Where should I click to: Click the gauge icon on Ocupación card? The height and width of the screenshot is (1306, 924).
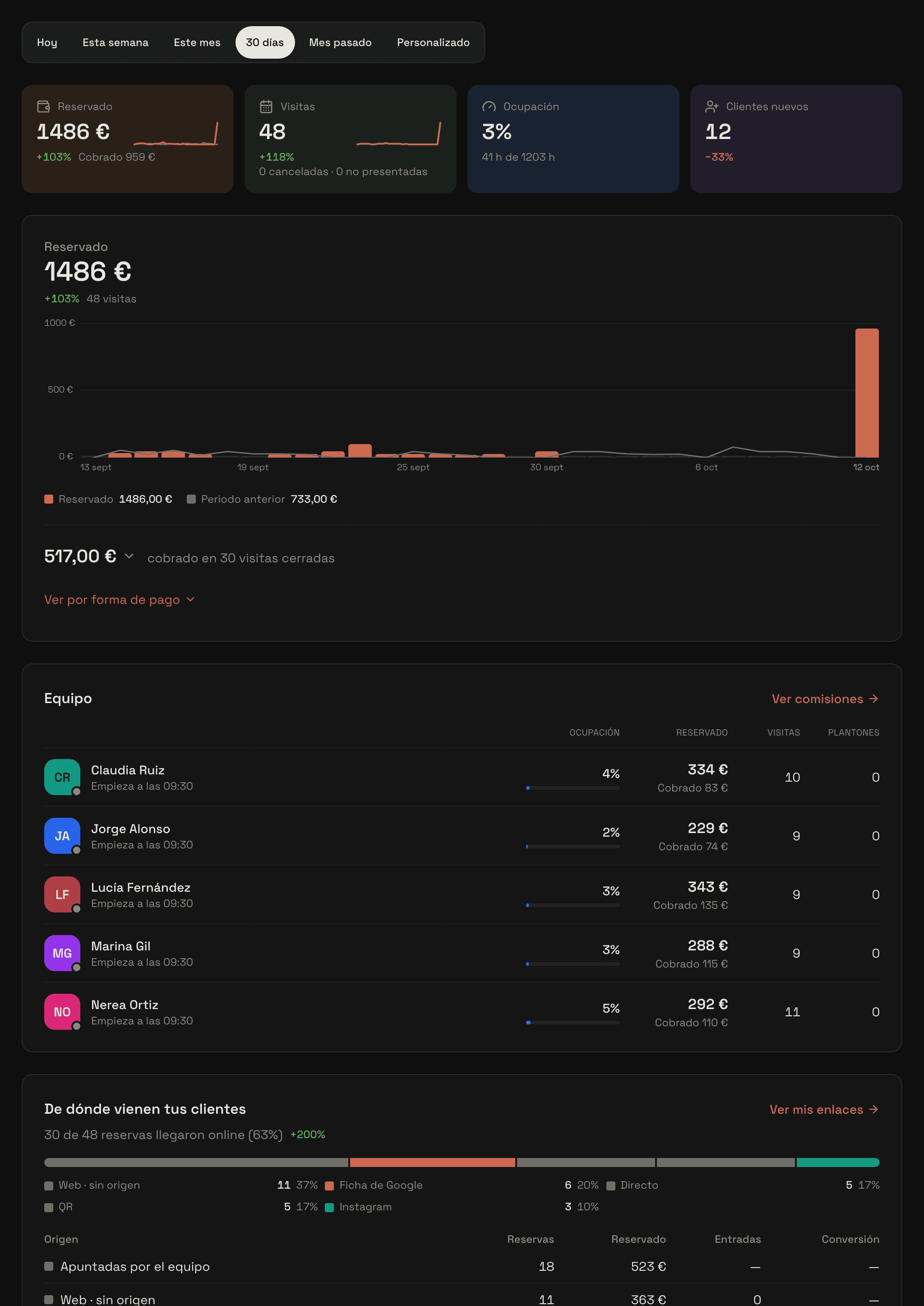point(489,107)
